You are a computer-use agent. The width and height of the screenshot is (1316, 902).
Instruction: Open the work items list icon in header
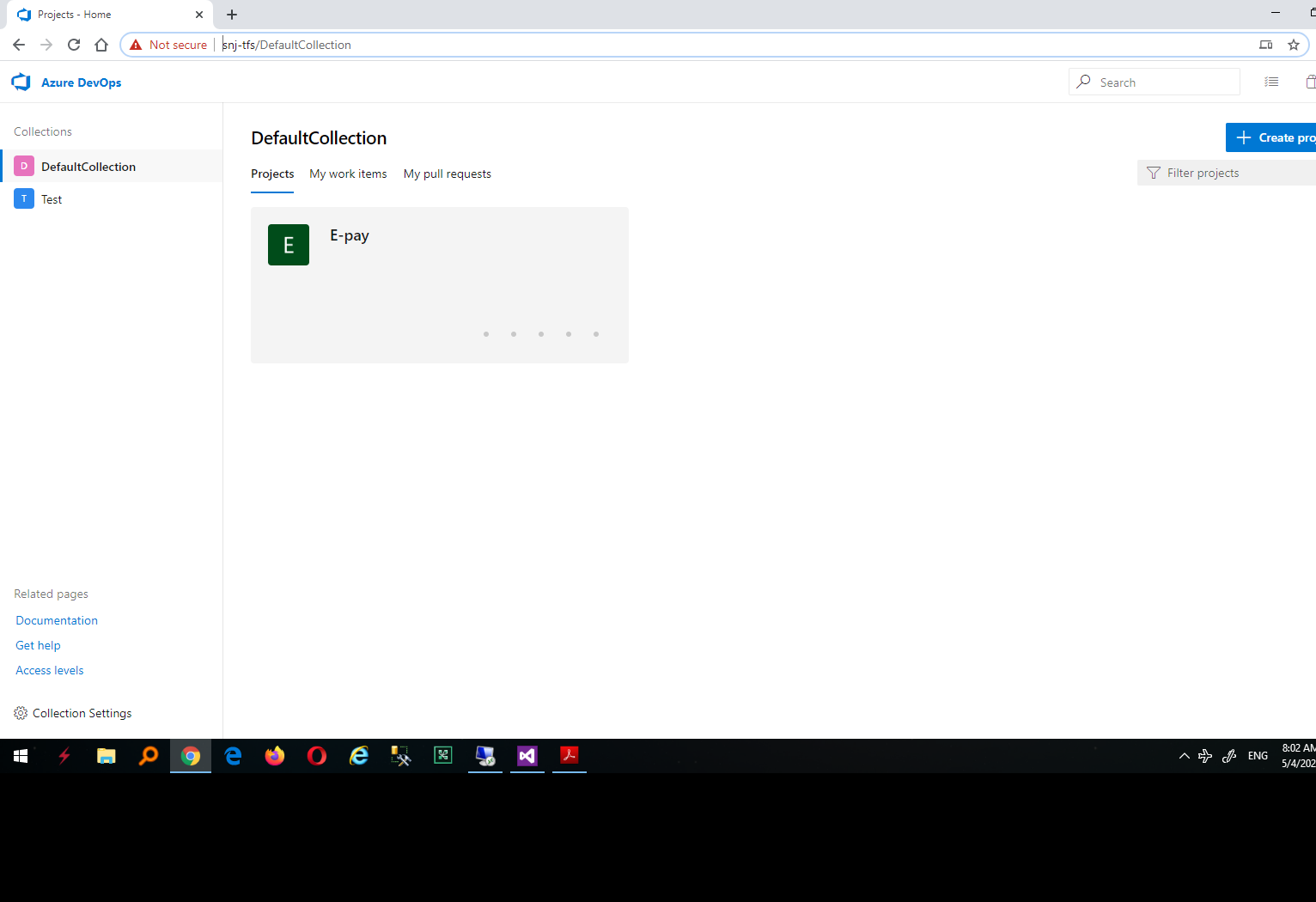[x=1271, y=82]
